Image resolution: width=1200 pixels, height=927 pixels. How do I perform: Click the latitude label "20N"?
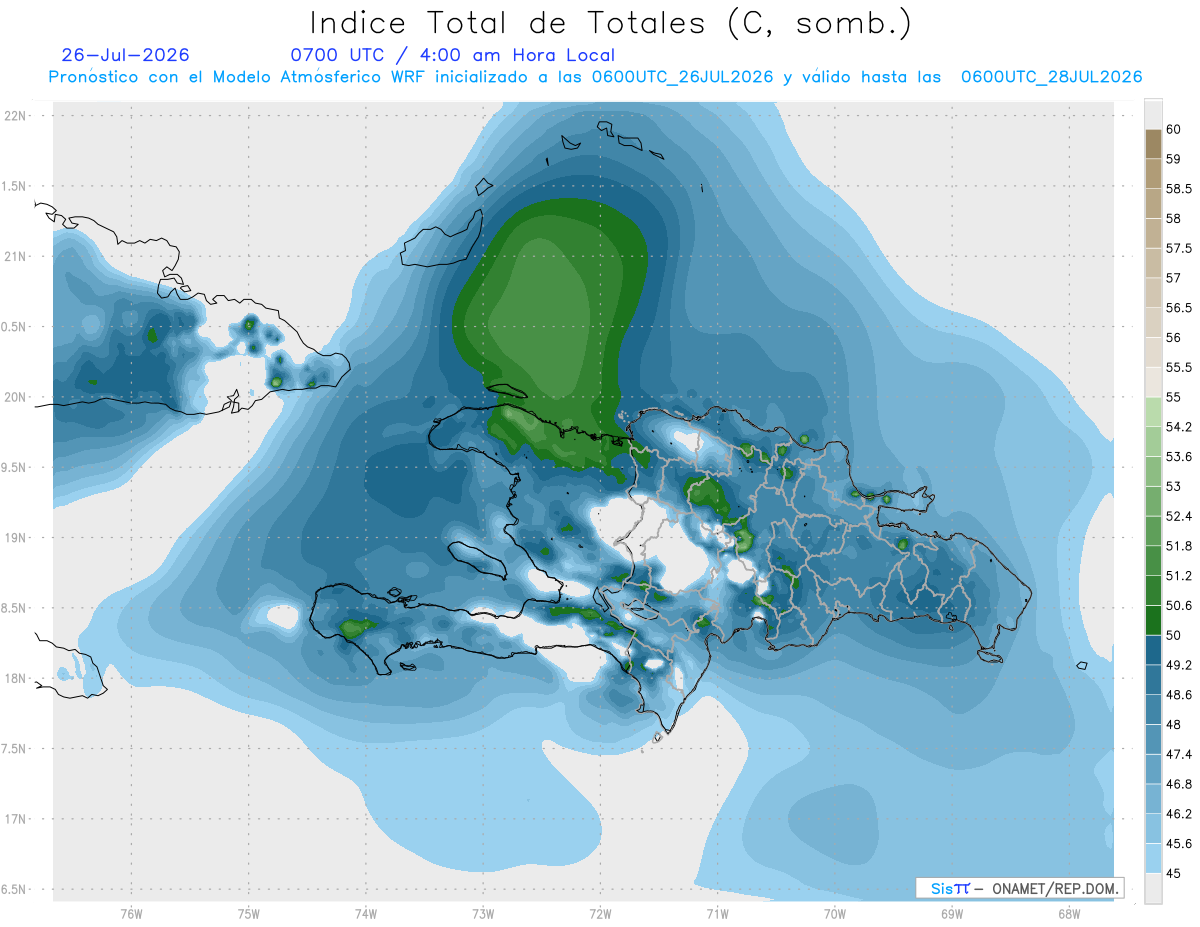point(16,397)
